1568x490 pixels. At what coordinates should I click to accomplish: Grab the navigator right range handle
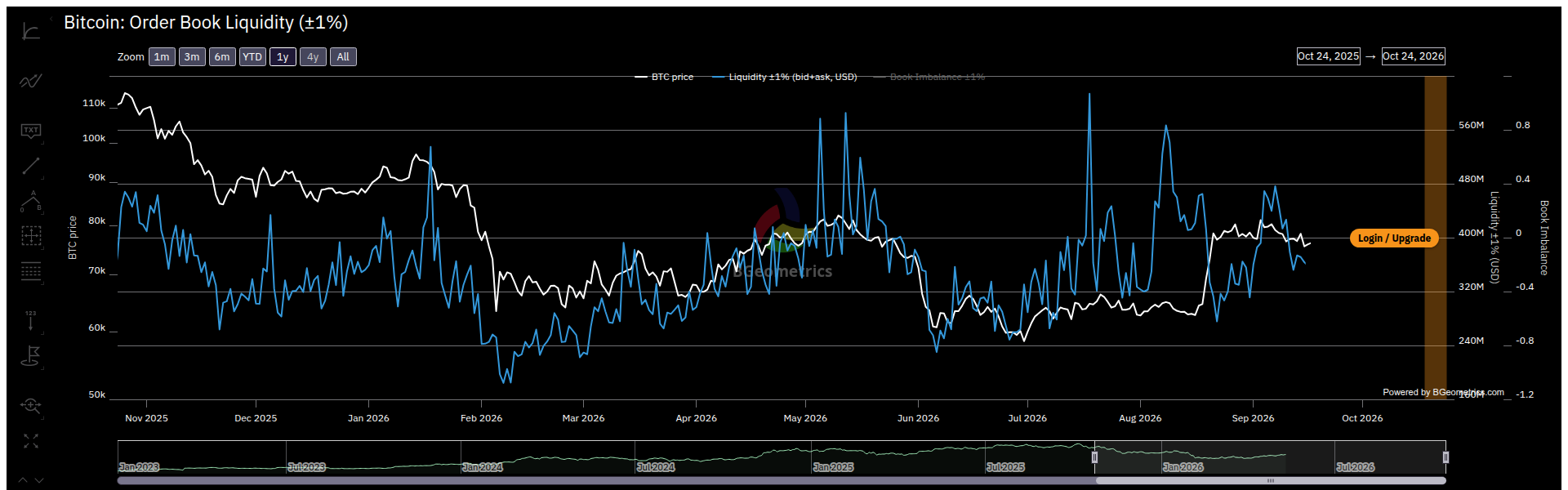click(1445, 457)
